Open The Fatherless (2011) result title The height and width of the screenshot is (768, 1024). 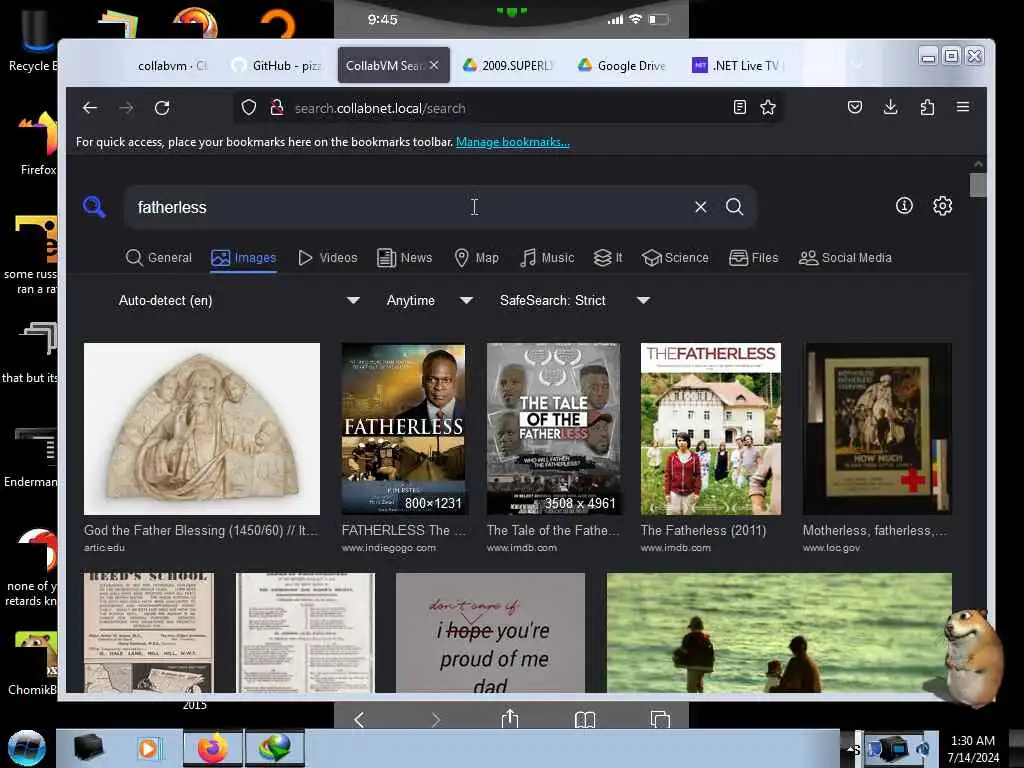click(x=703, y=530)
